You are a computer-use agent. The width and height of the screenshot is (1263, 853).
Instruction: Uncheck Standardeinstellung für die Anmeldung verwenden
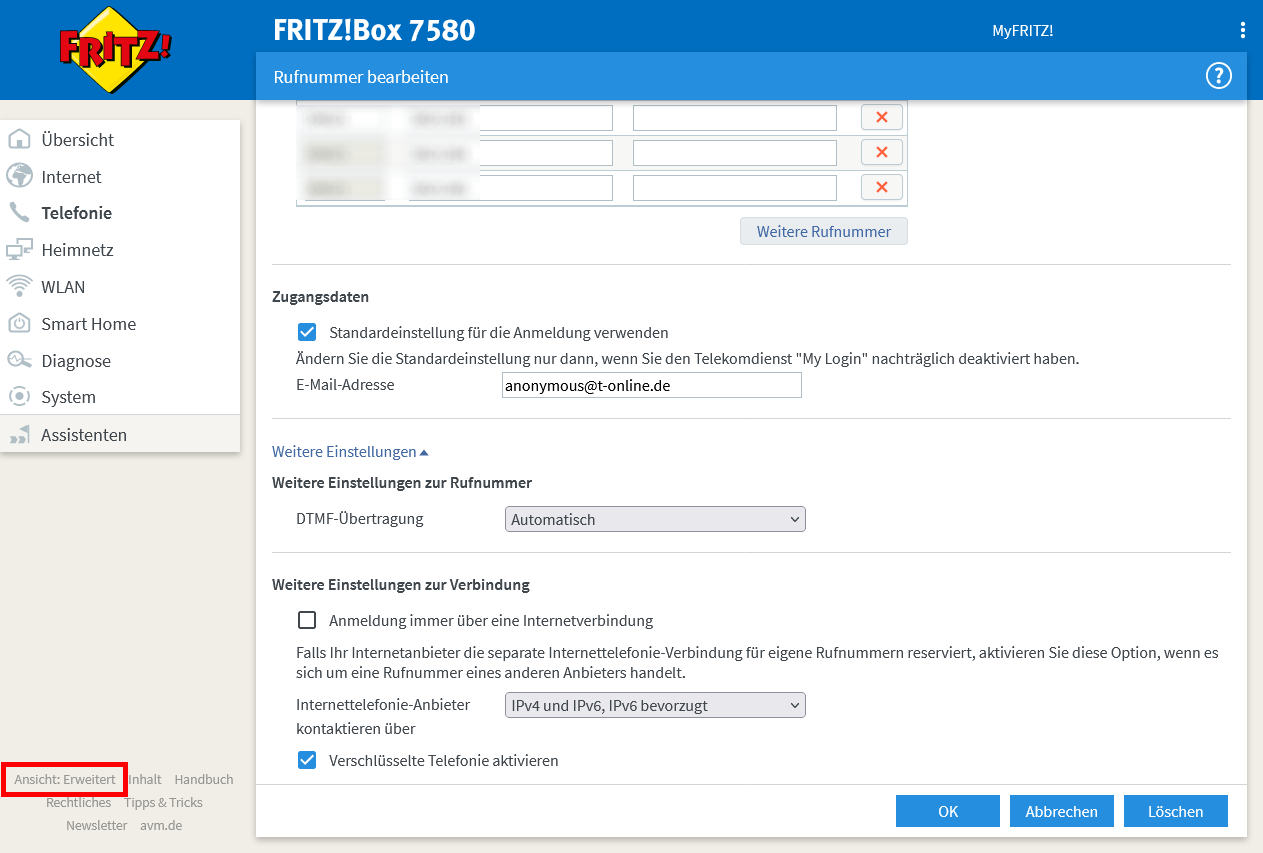pyautogui.click(x=306, y=332)
